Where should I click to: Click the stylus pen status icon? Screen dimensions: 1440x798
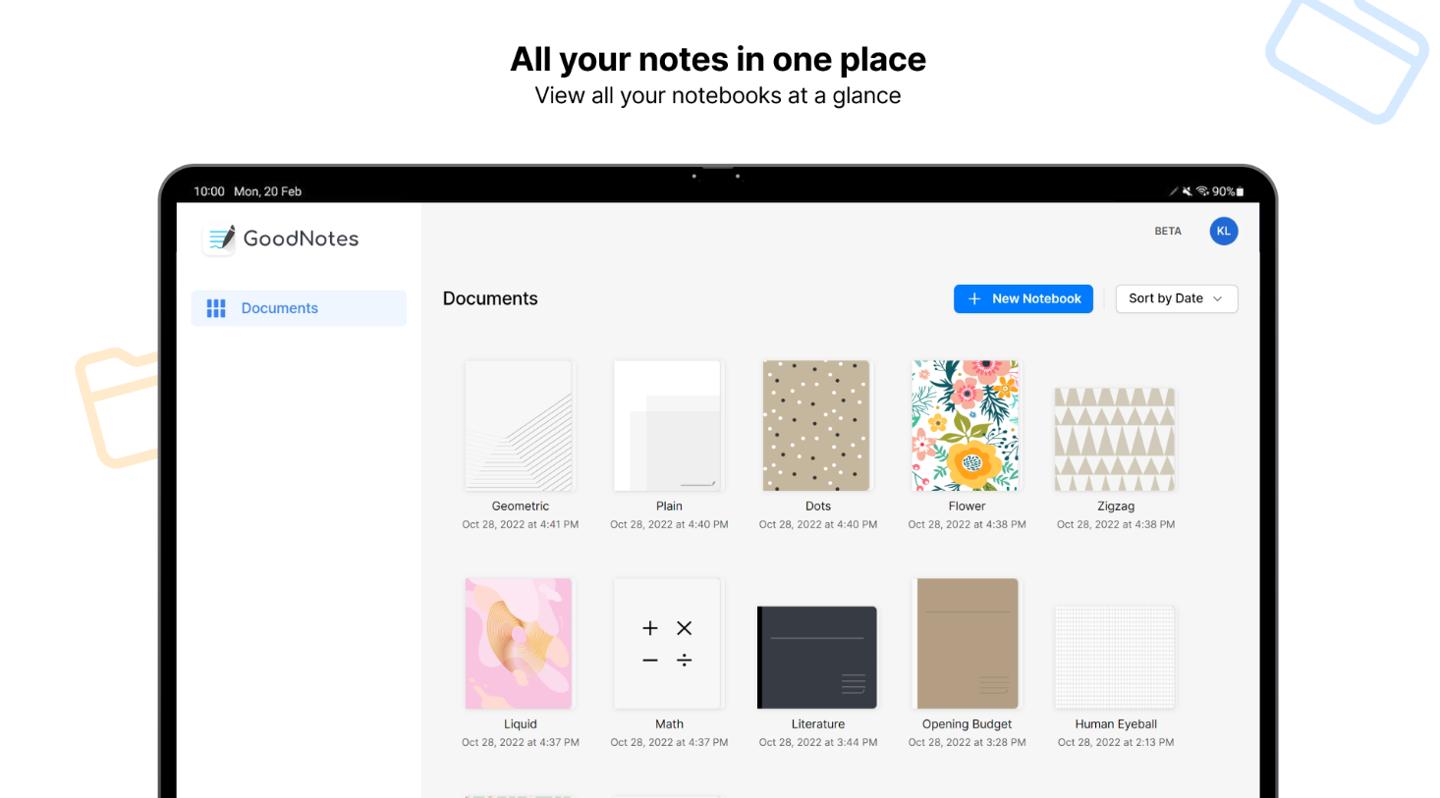(1172, 190)
